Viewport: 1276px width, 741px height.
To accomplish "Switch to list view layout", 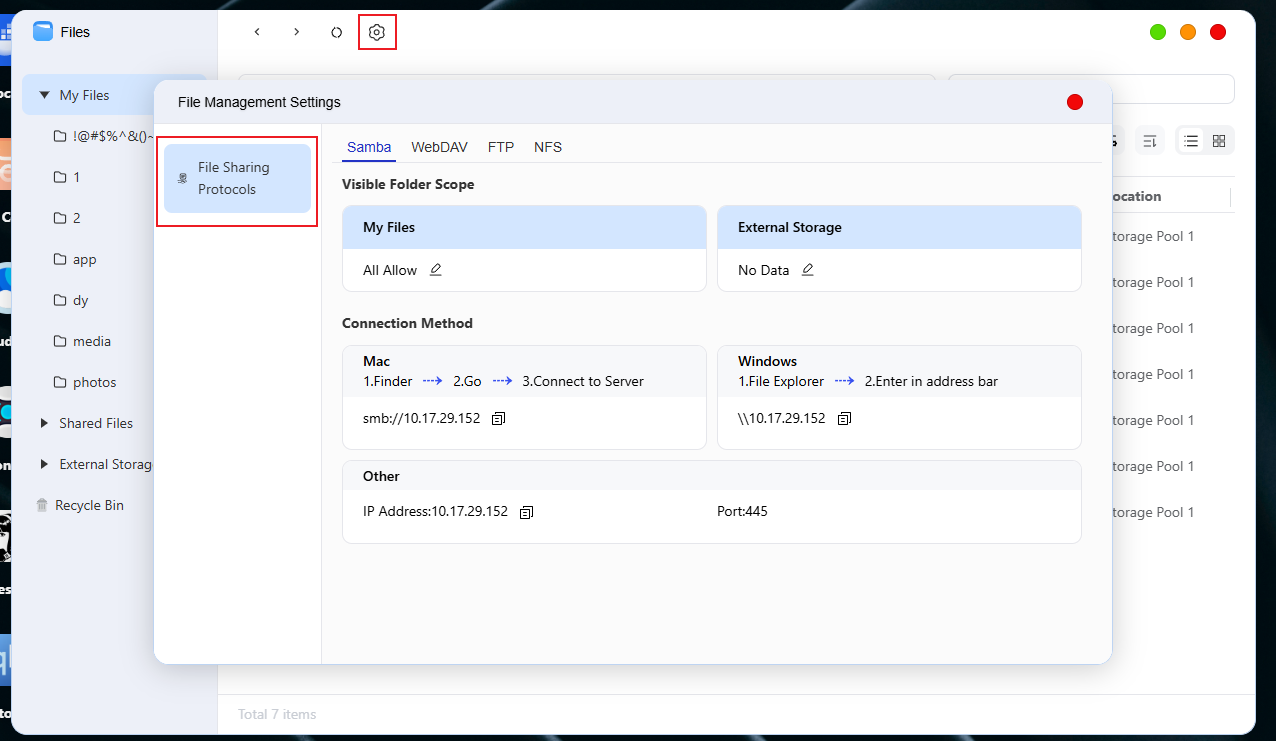I will point(1191,141).
